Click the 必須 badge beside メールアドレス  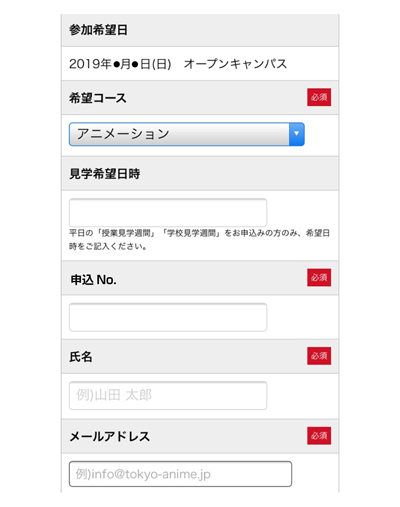(x=319, y=436)
